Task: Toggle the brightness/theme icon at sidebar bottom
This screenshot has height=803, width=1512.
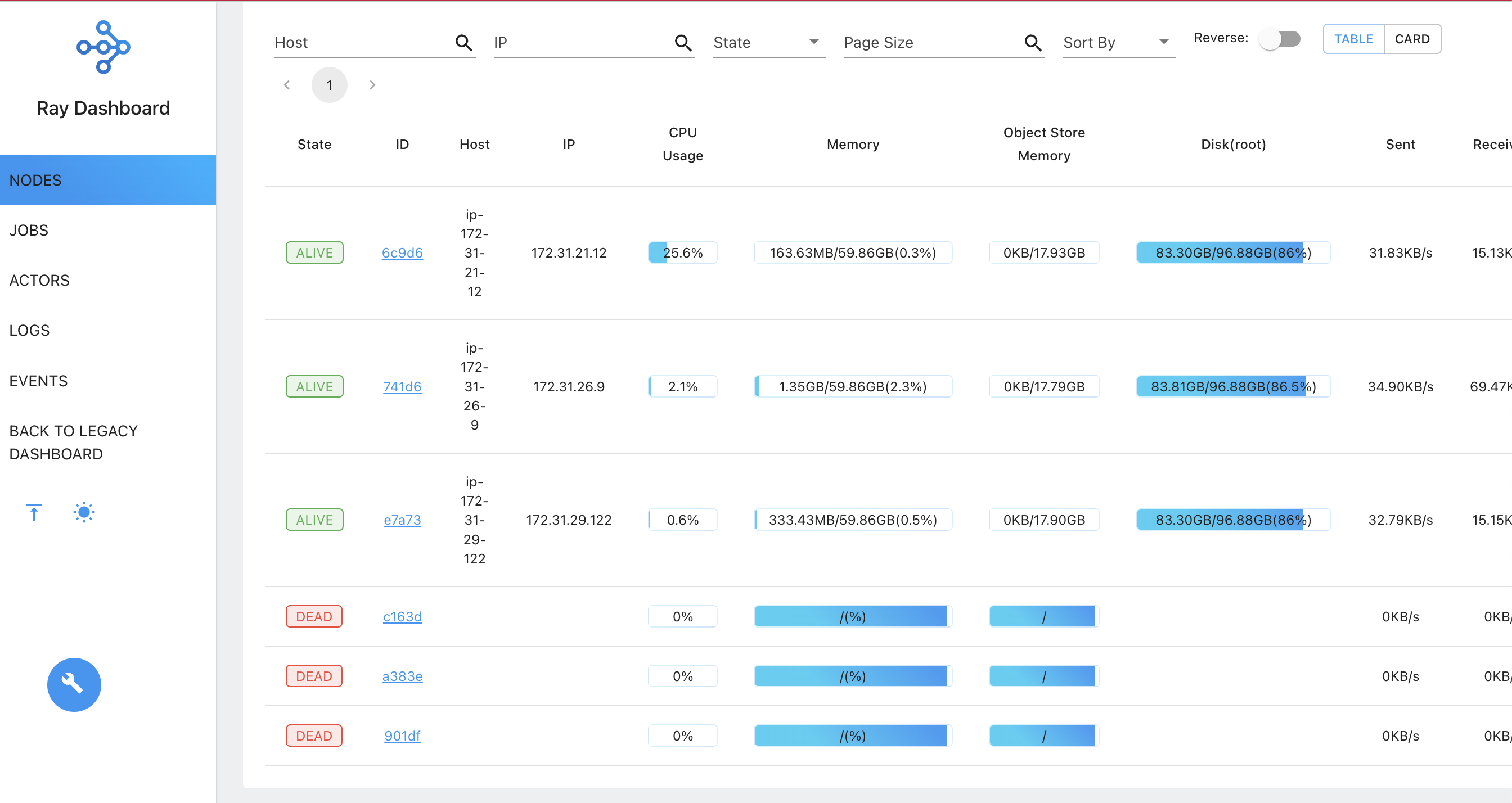Action: [83, 511]
